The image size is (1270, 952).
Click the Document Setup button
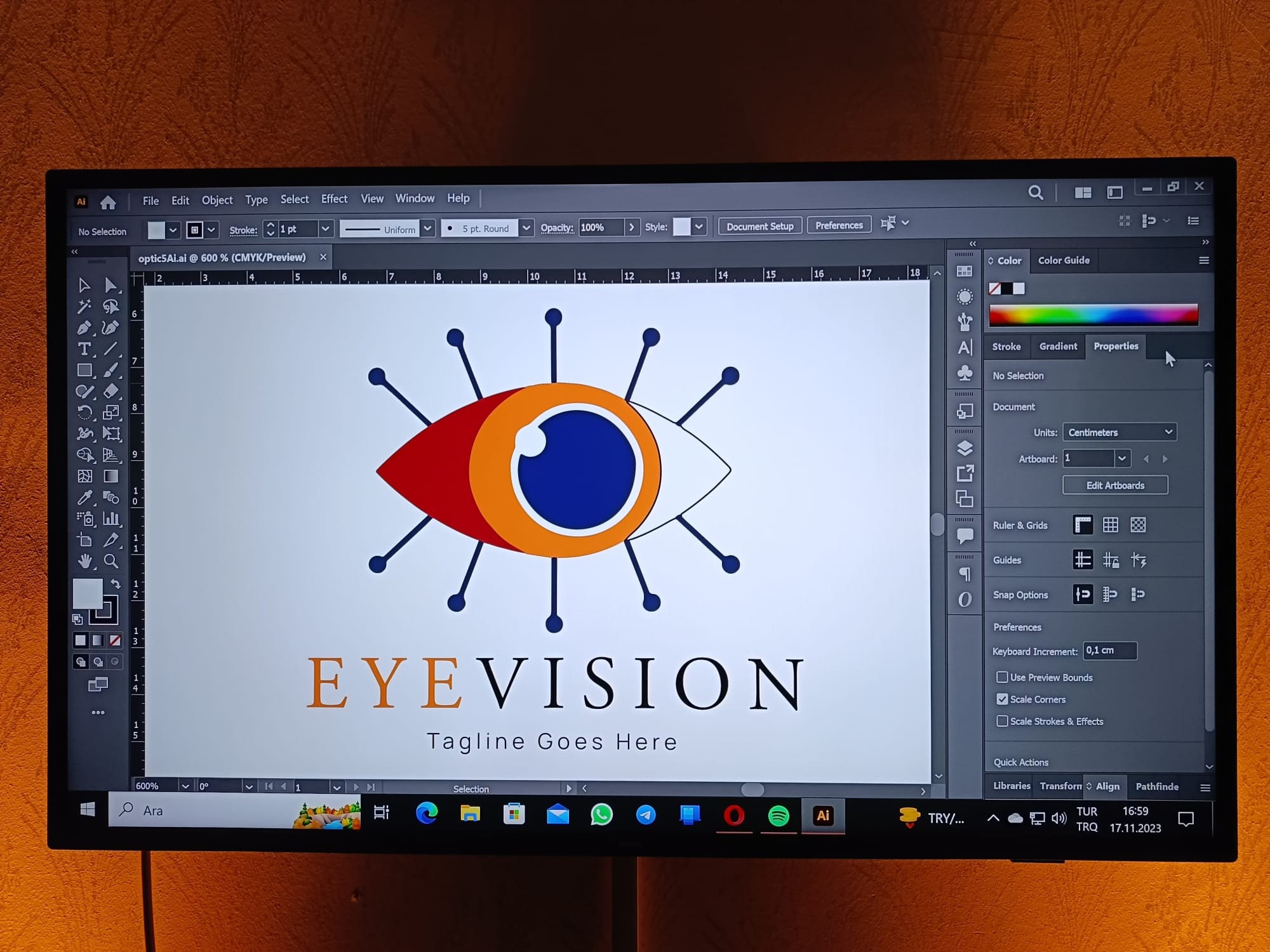(760, 226)
